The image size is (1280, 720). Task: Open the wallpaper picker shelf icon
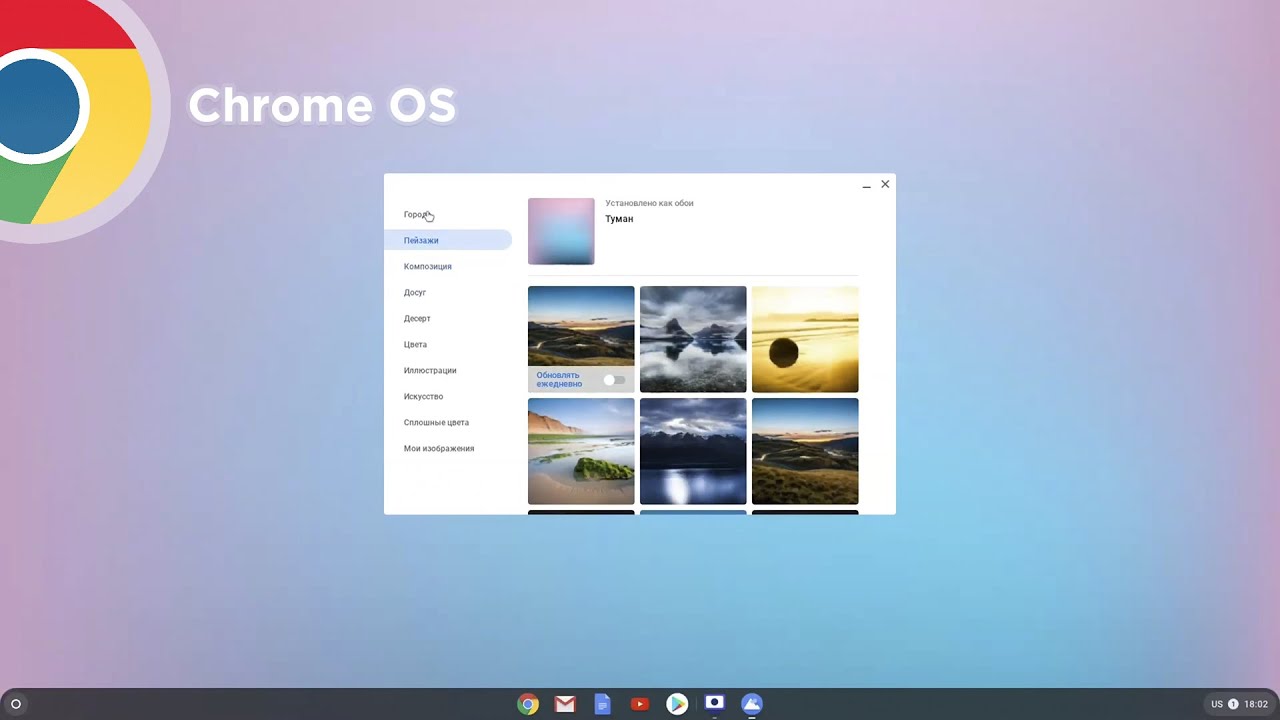(752, 704)
